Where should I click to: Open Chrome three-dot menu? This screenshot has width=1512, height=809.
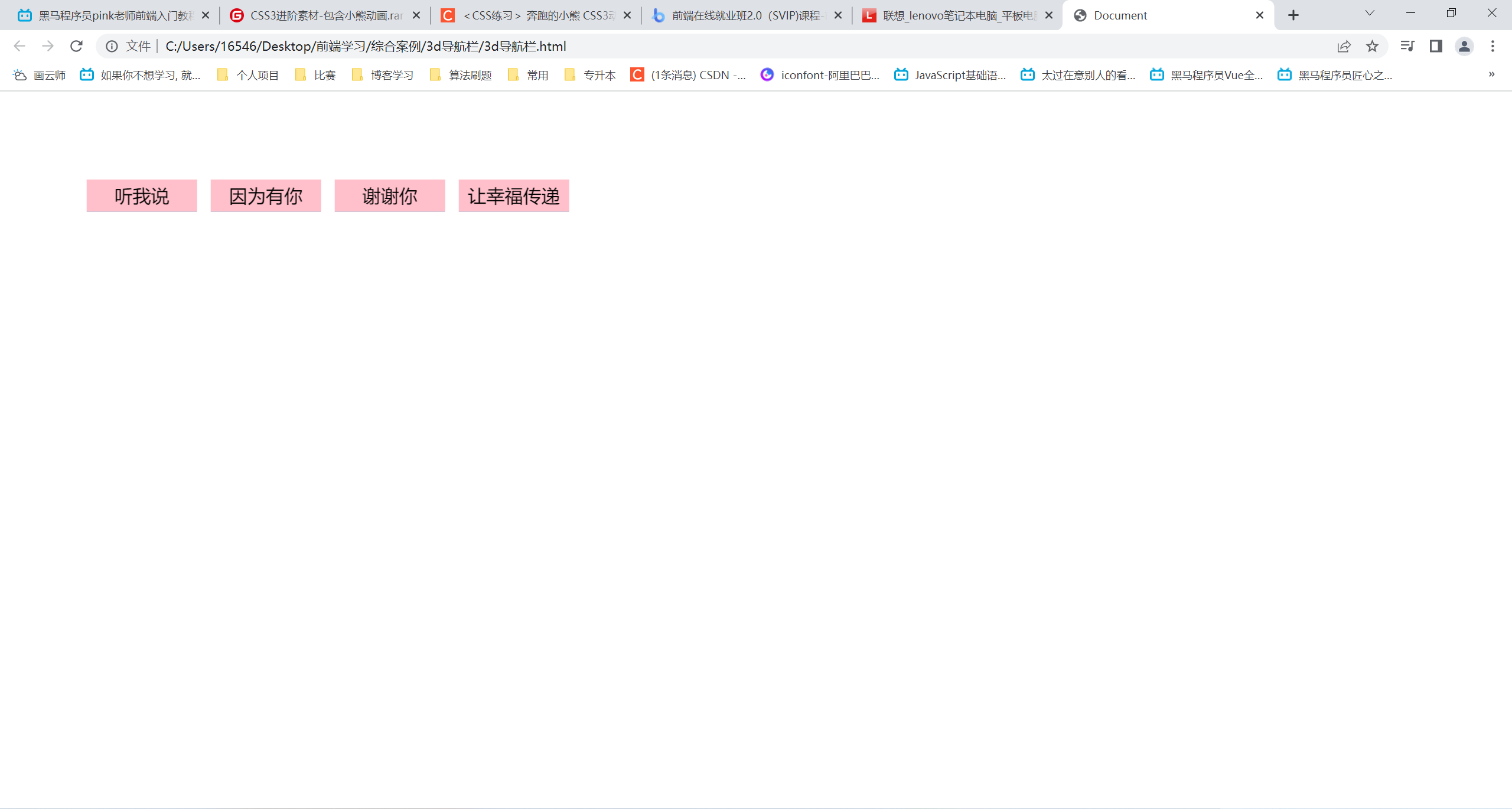[1493, 46]
